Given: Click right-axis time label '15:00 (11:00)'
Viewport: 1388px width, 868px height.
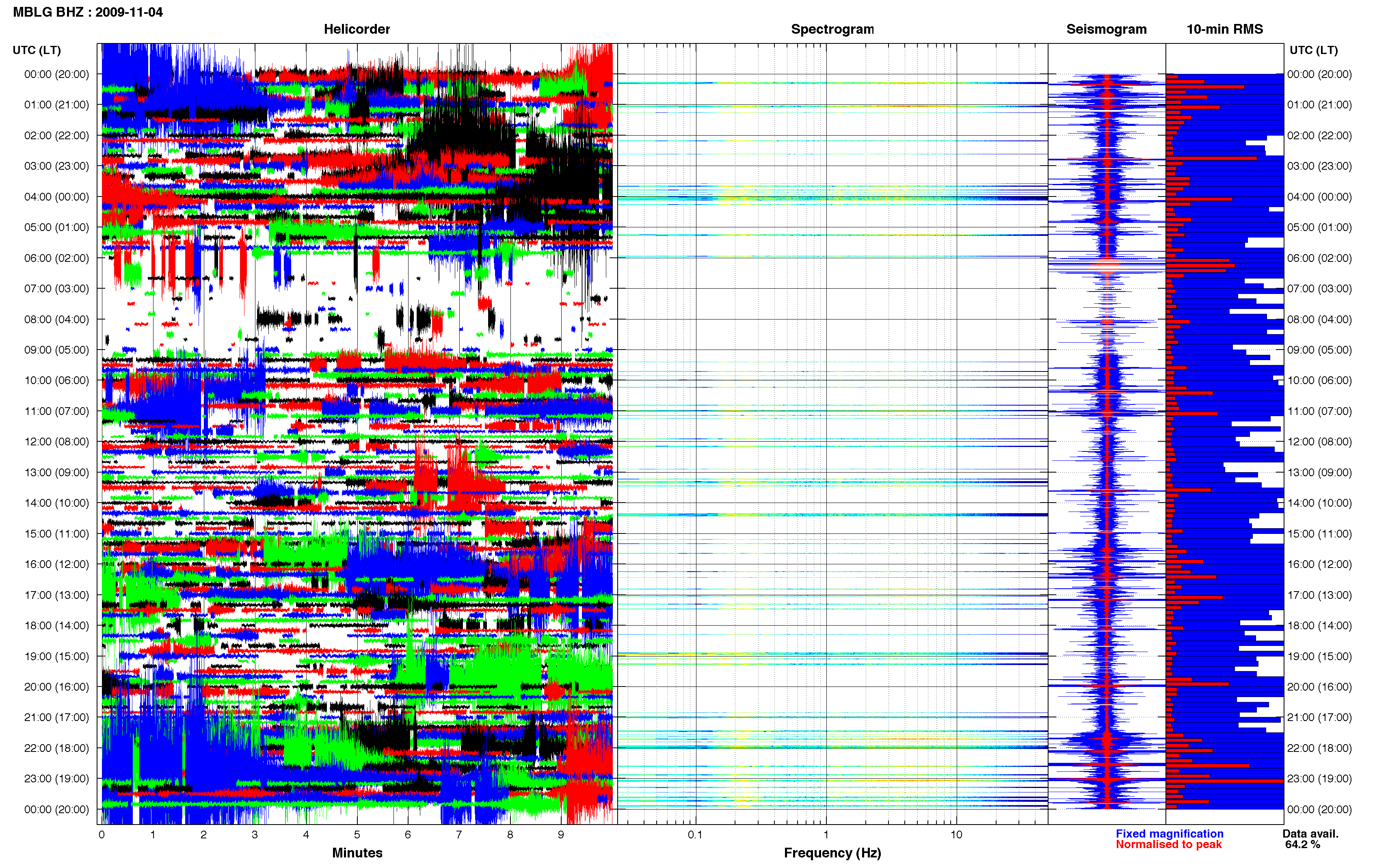Looking at the screenshot, I should 1319,534.
